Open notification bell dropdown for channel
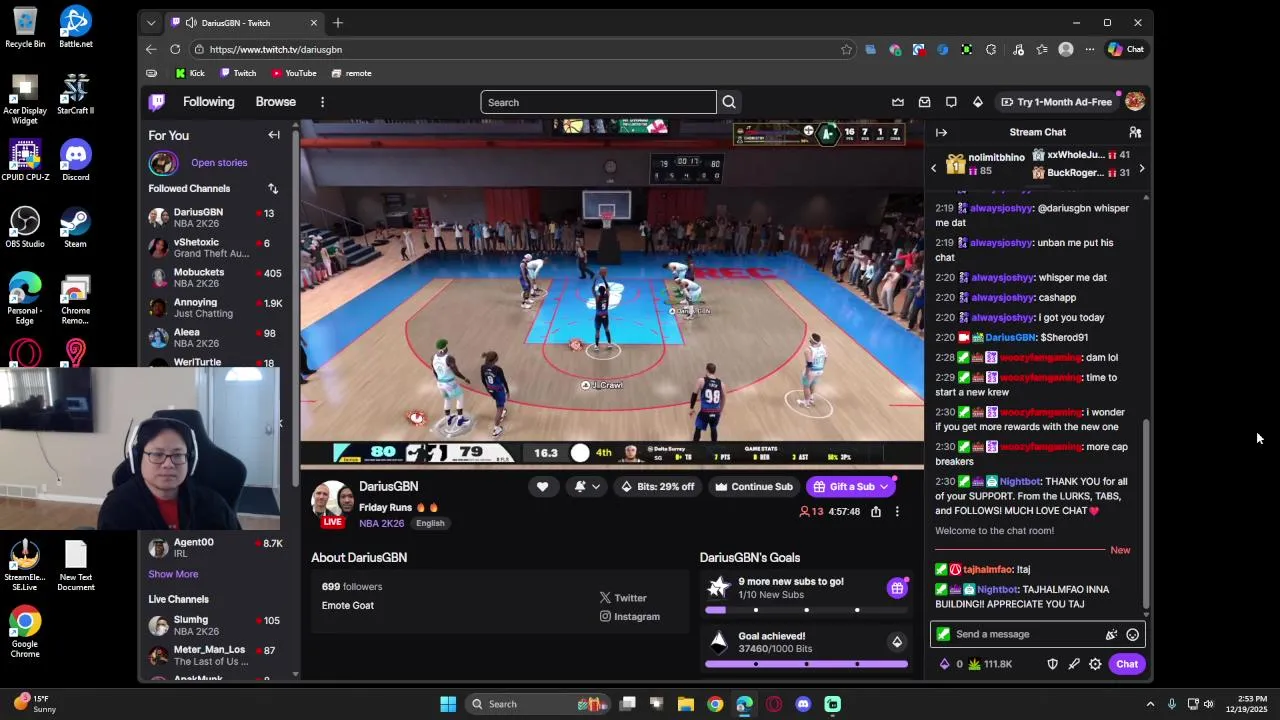 [x=587, y=487]
